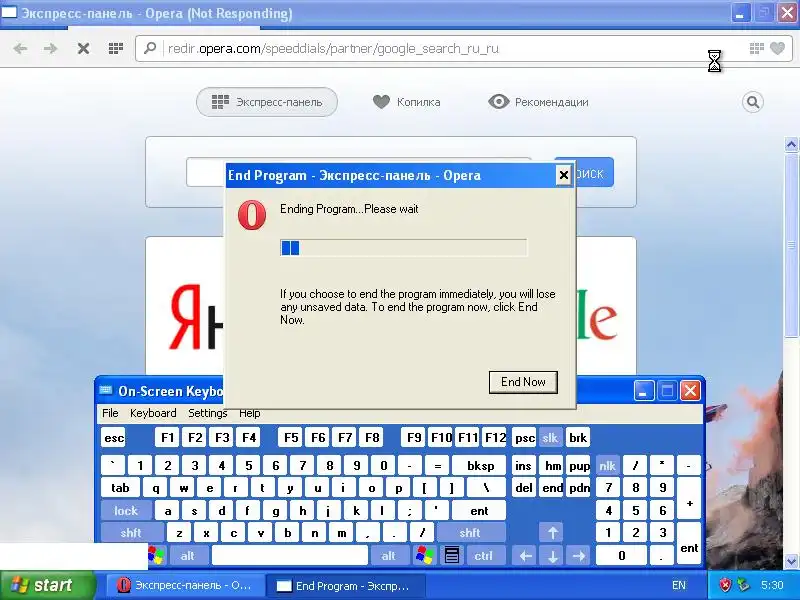The image size is (800, 600).
Task: Click the ending program progress bar
Action: click(x=404, y=248)
